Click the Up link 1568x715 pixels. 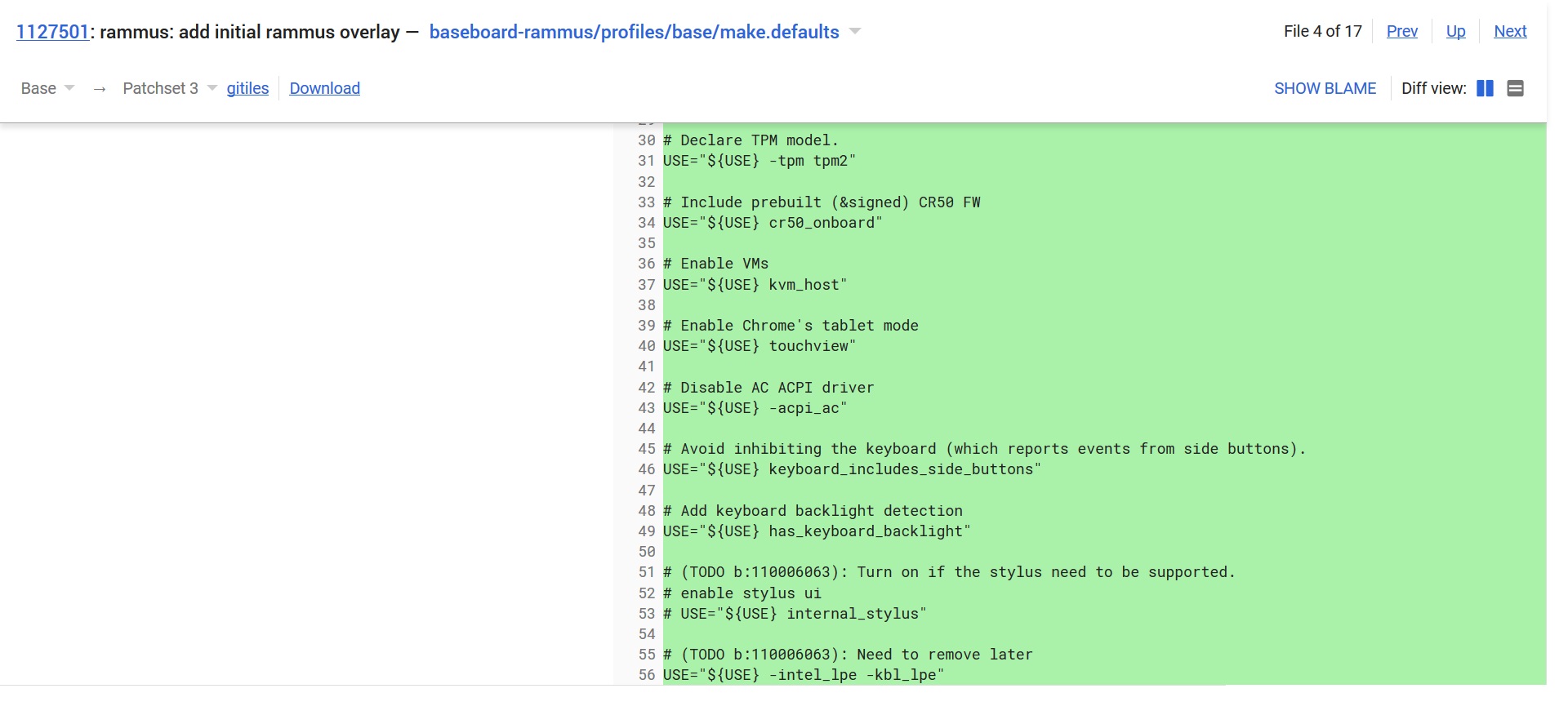[1455, 31]
